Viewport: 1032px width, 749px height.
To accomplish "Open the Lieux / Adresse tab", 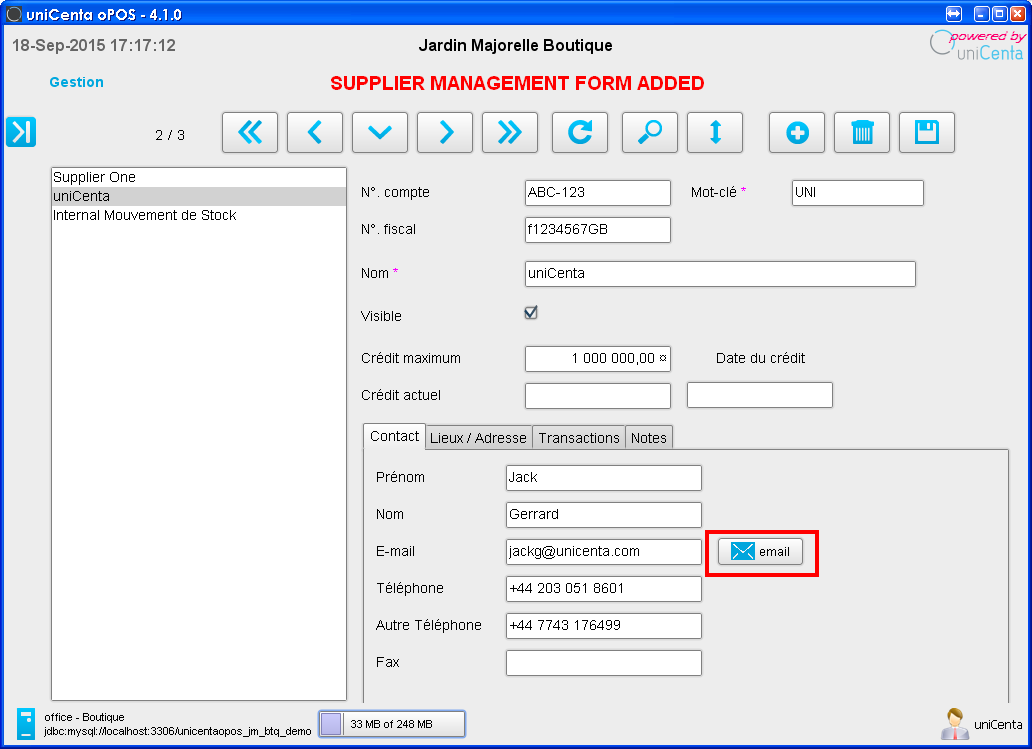I will click(x=478, y=437).
